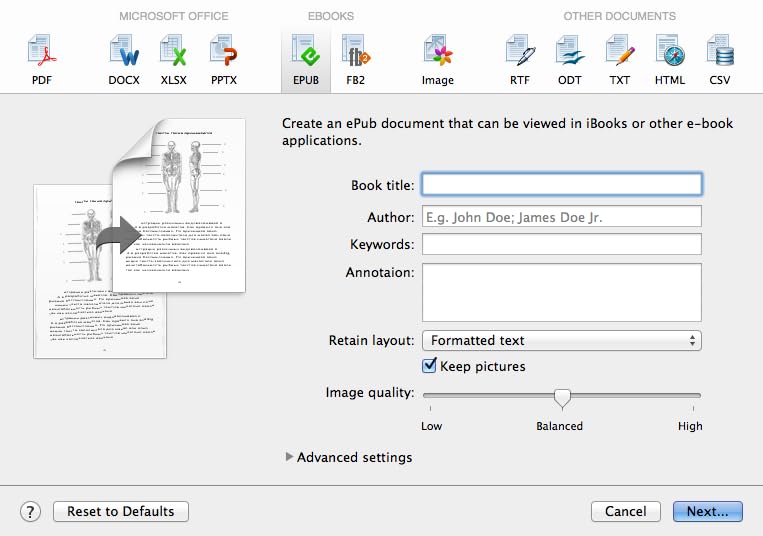Select the PDF output format icon

pos(41,58)
